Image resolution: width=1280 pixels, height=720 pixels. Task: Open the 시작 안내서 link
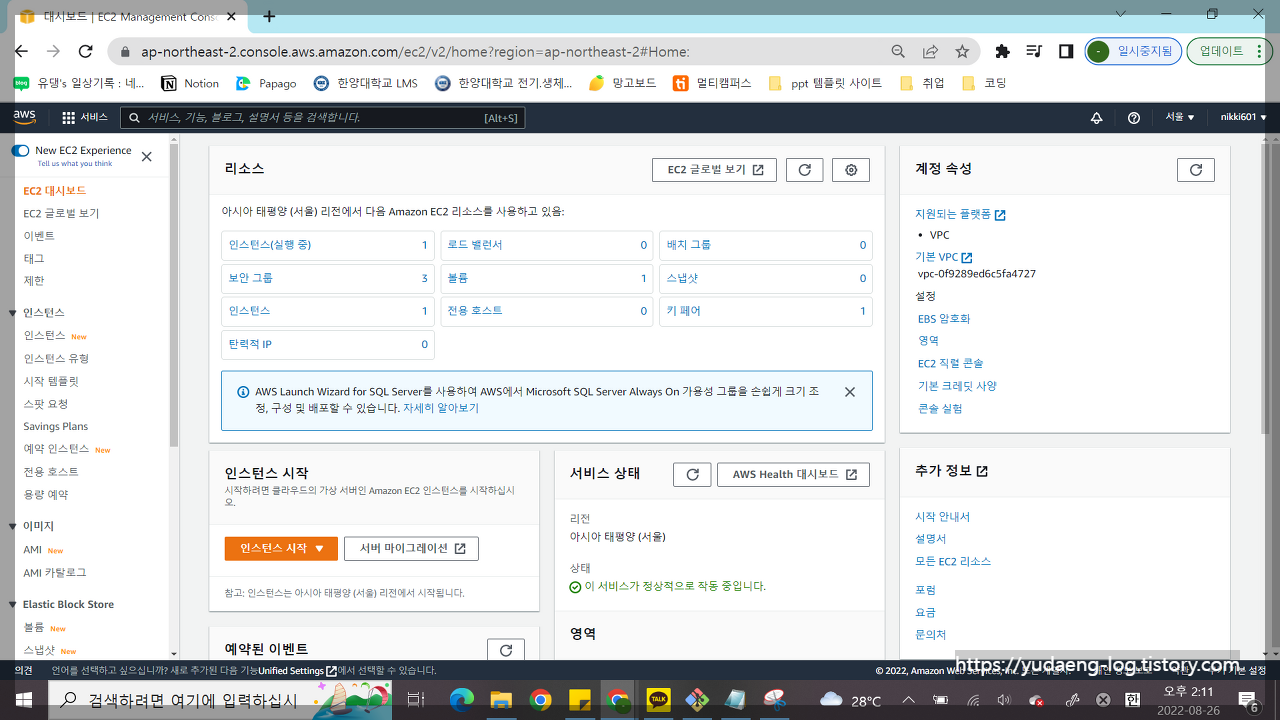click(x=942, y=517)
